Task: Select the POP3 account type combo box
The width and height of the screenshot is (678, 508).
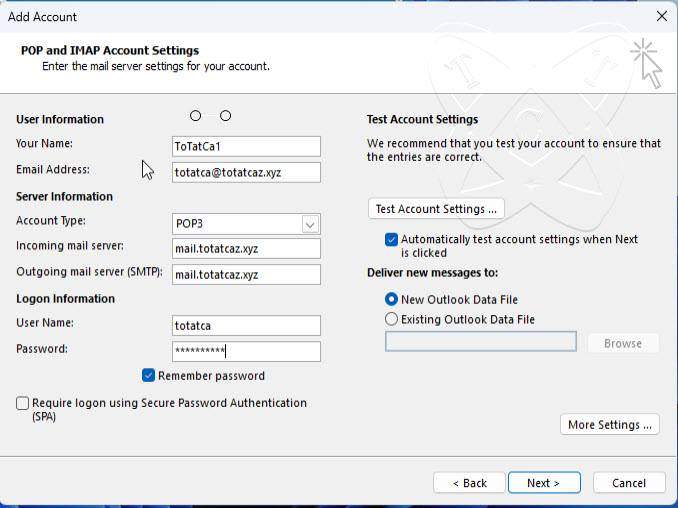Action: pyautogui.click(x=246, y=224)
